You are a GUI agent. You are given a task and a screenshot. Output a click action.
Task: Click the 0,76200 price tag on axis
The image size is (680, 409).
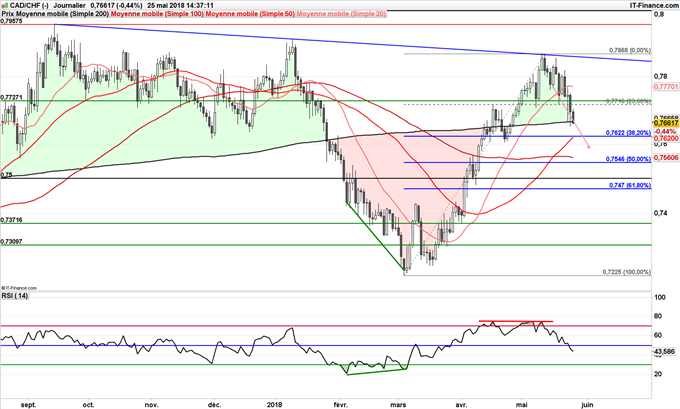(666, 138)
